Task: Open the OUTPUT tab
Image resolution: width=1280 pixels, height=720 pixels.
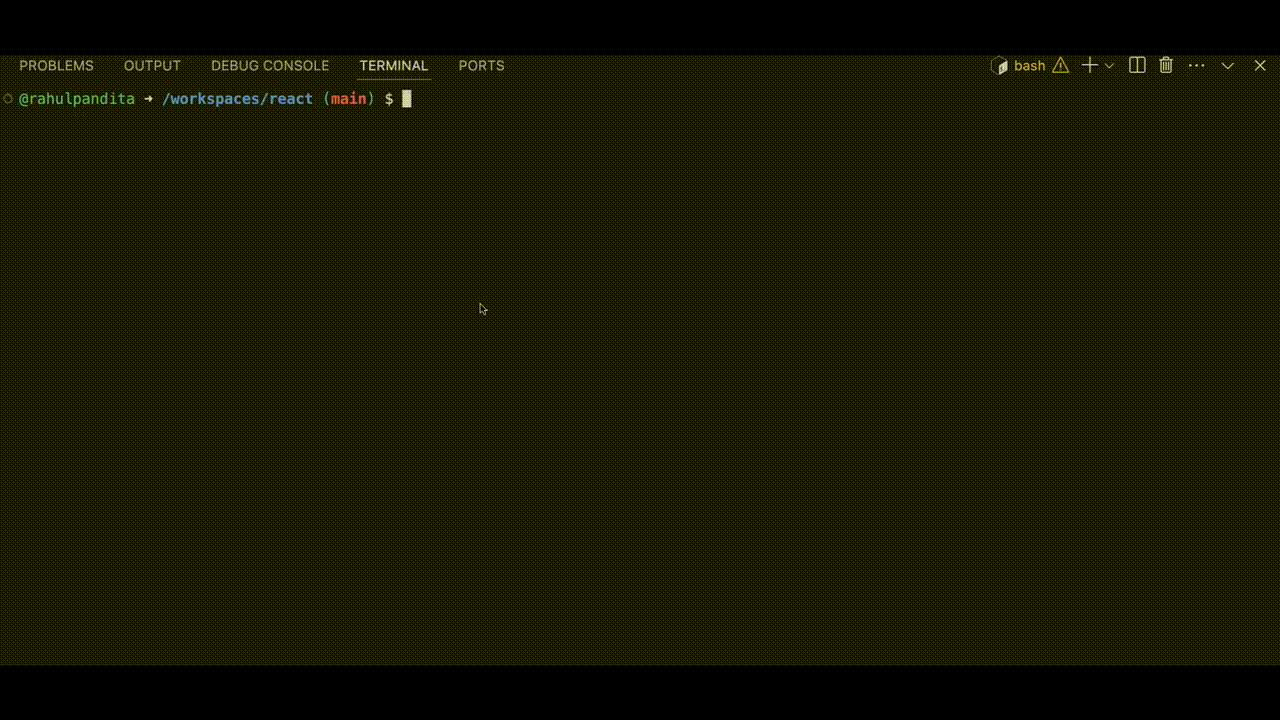Action: [152, 66]
